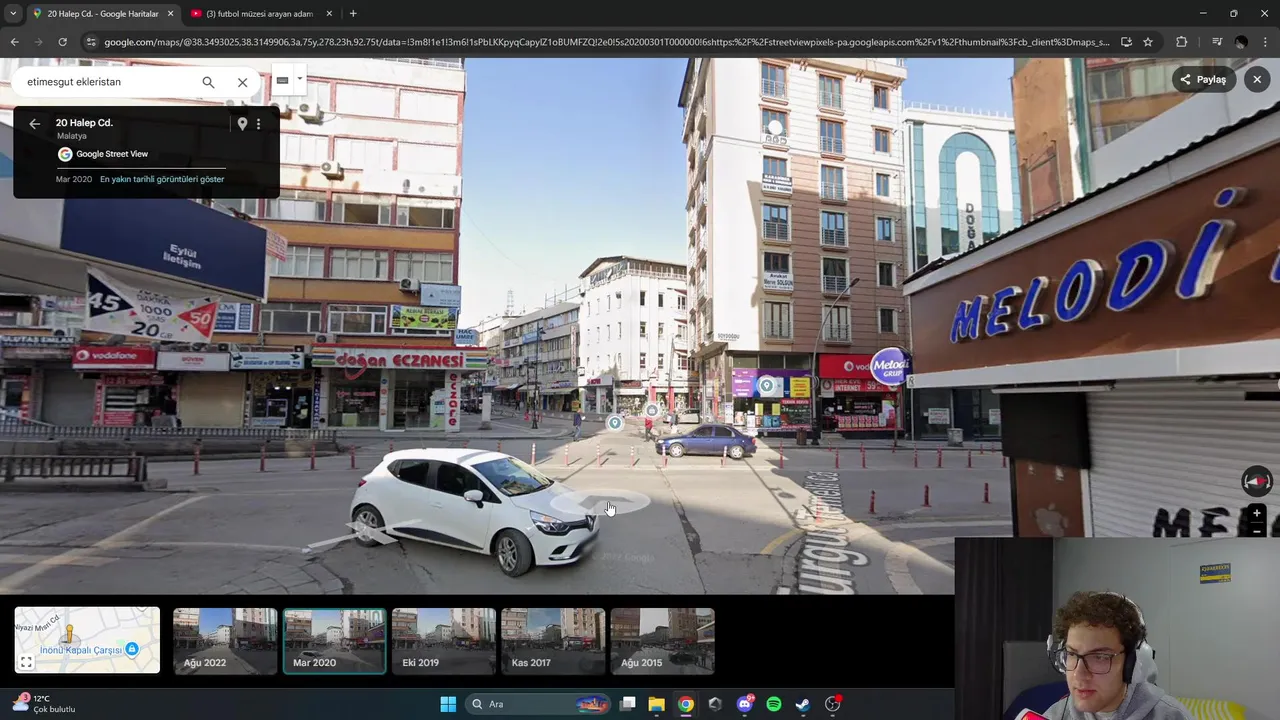This screenshot has width=1280, height=720.
Task: Click the address bar URL
Action: 606,42
